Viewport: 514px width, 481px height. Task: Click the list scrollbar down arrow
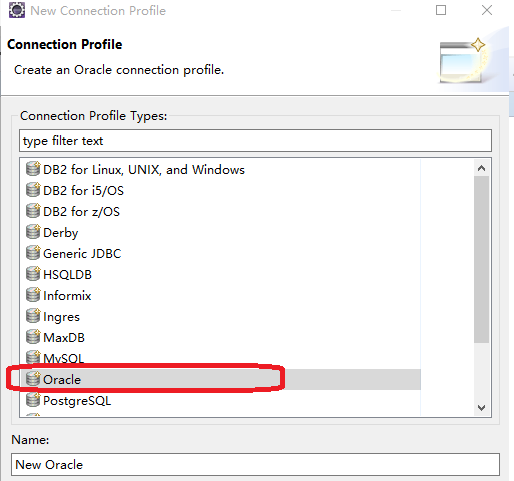(481, 408)
